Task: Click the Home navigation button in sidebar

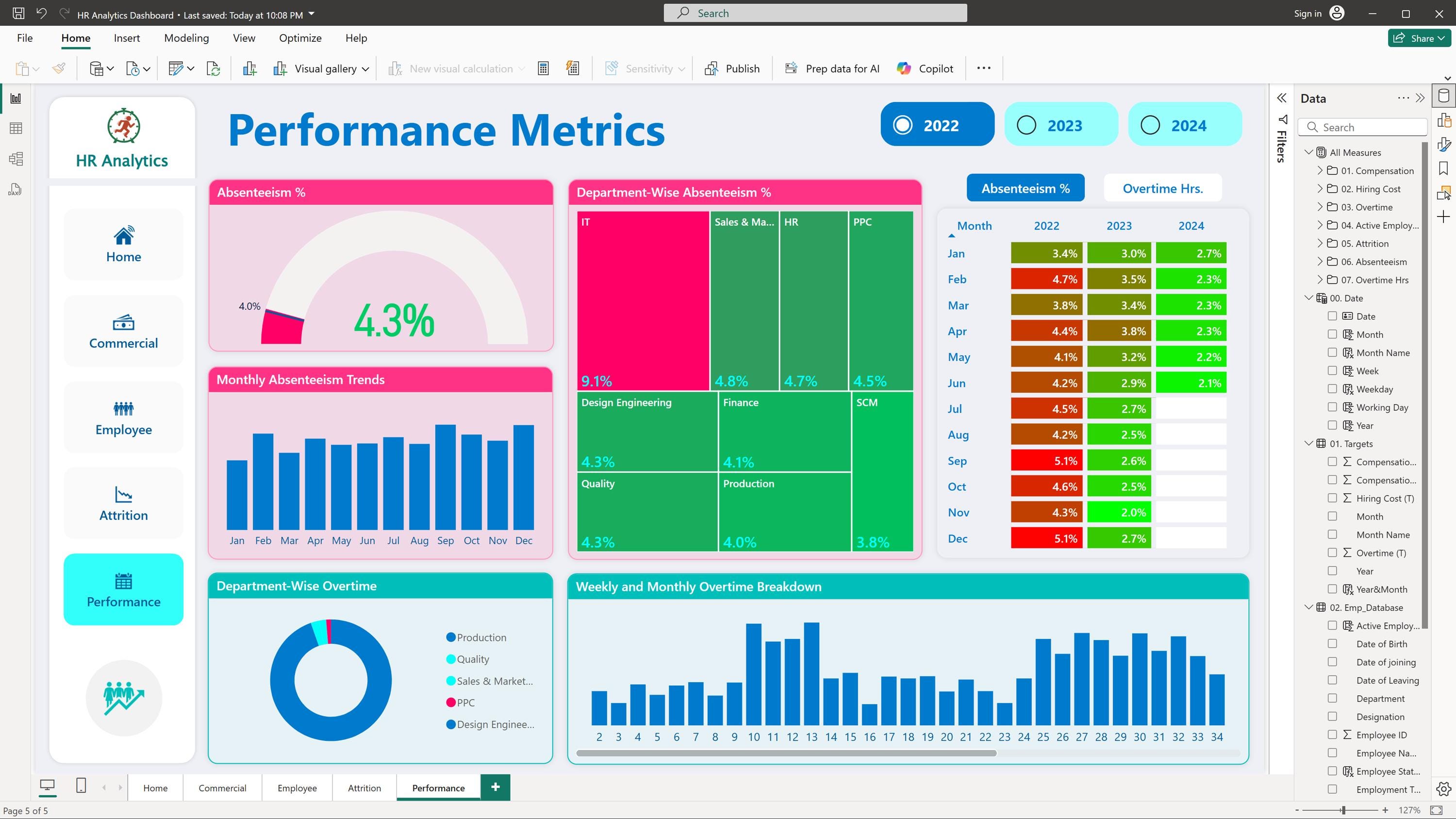Action: 123,244
